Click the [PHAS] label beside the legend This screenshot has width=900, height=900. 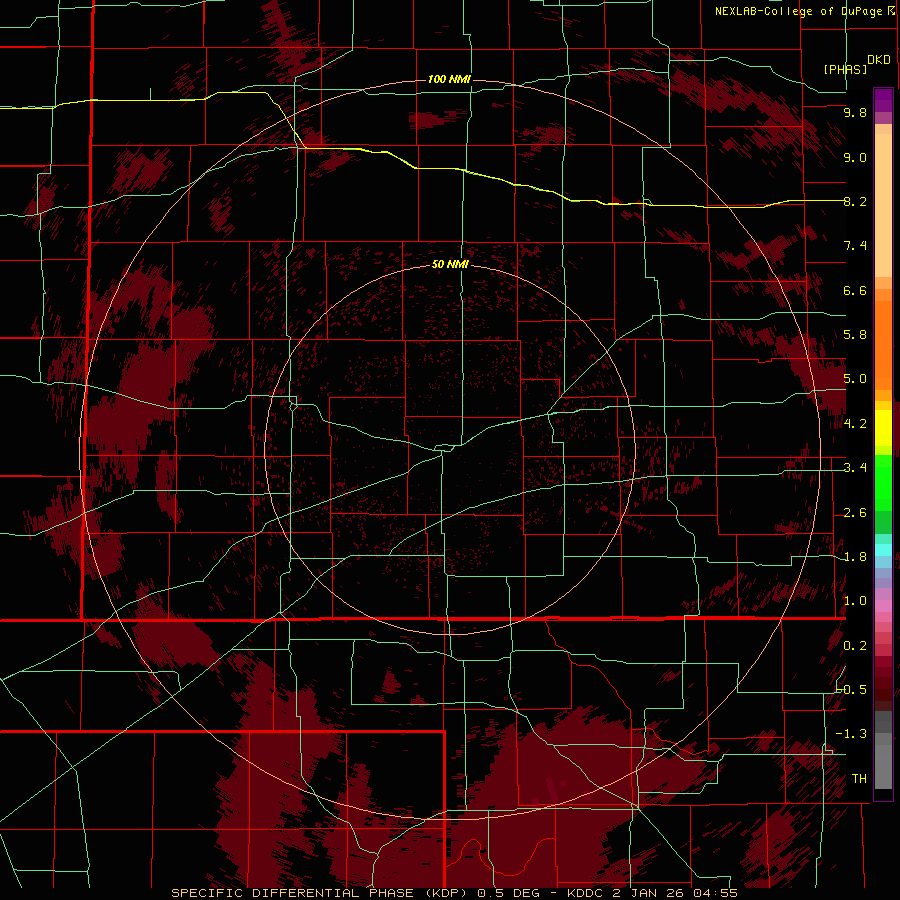(x=845, y=69)
